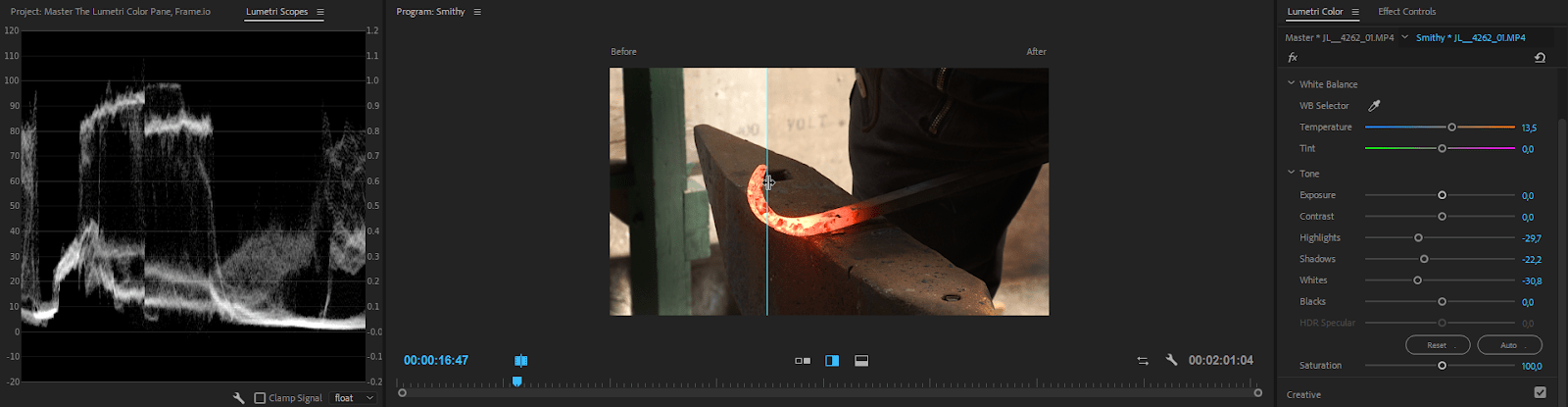
Task: Click the Shadows value -22,2
Action: coord(1532,260)
